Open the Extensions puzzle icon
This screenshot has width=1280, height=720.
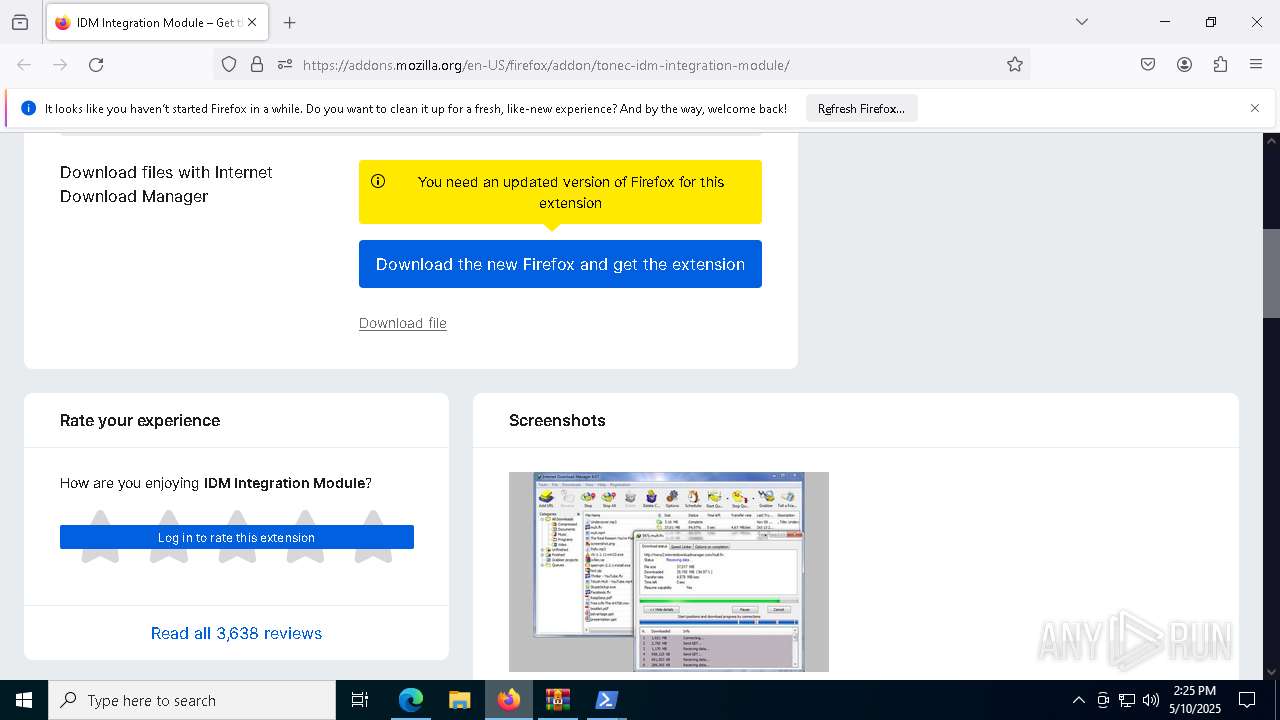click(1220, 65)
